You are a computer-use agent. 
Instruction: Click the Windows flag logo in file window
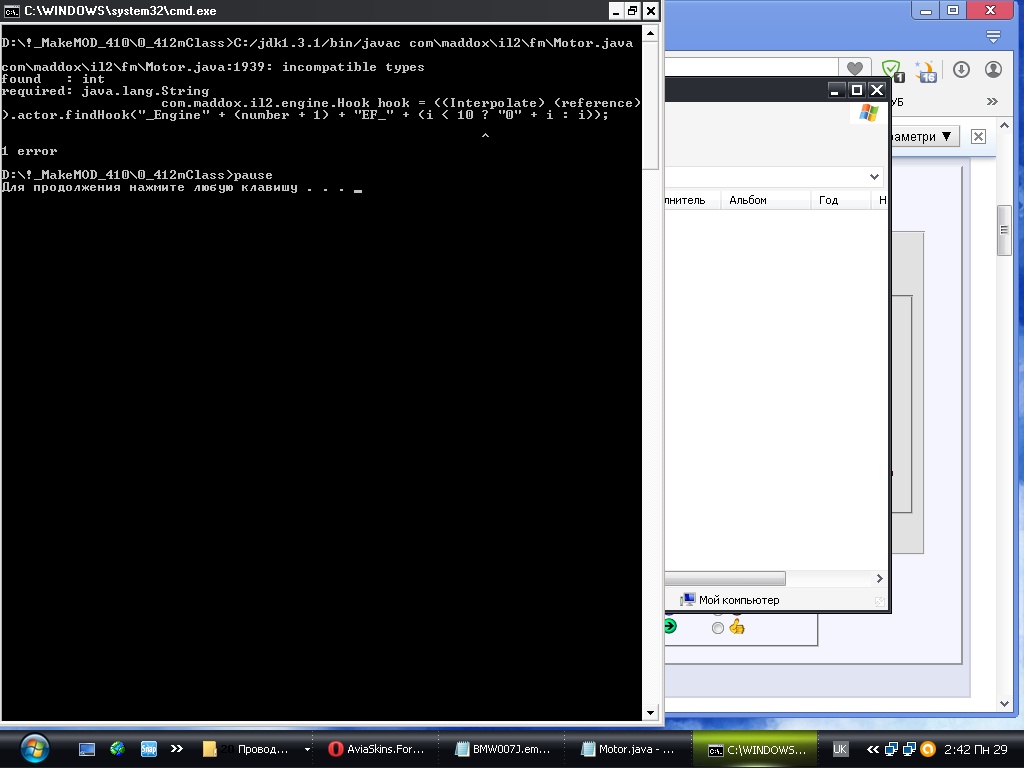[x=869, y=112]
